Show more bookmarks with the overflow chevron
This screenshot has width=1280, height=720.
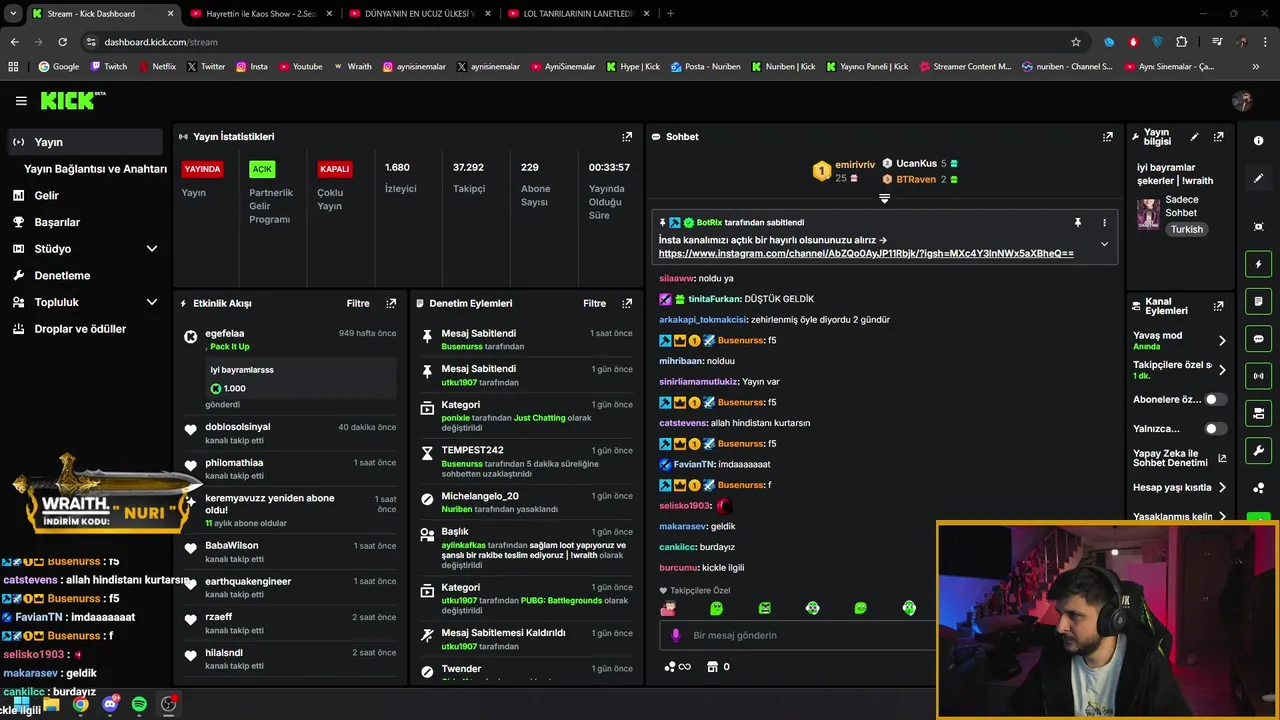[1256, 67]
